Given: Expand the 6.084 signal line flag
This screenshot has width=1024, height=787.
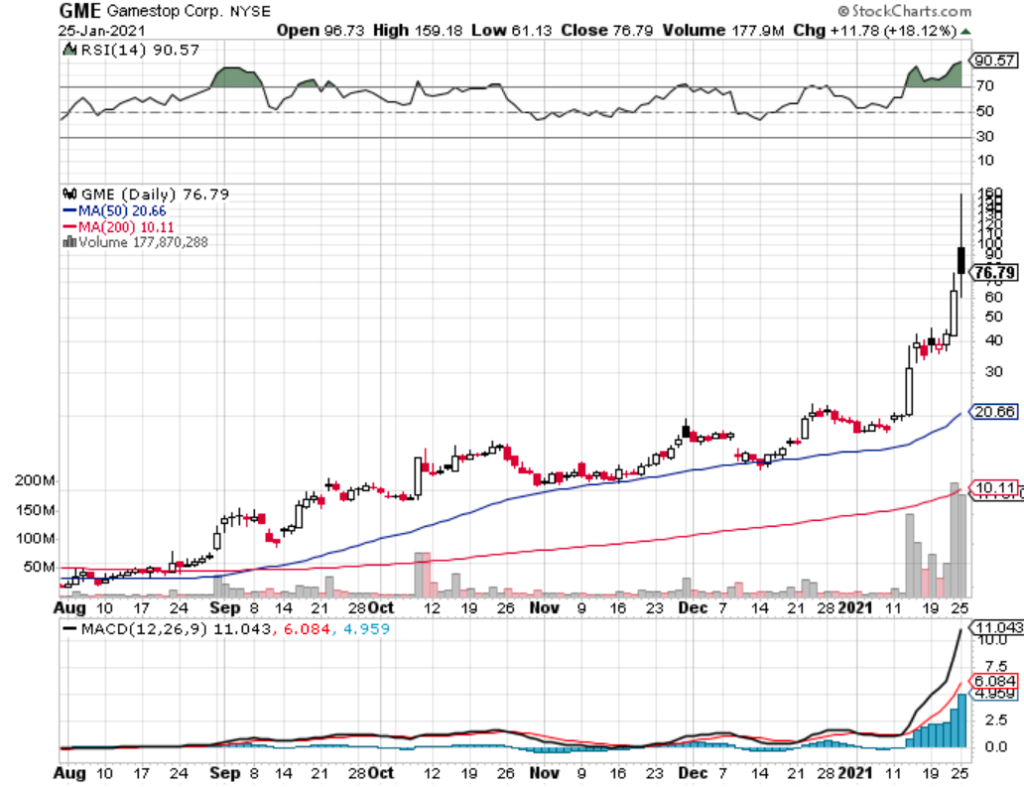Looking at the screenshot, I should 994,679.
